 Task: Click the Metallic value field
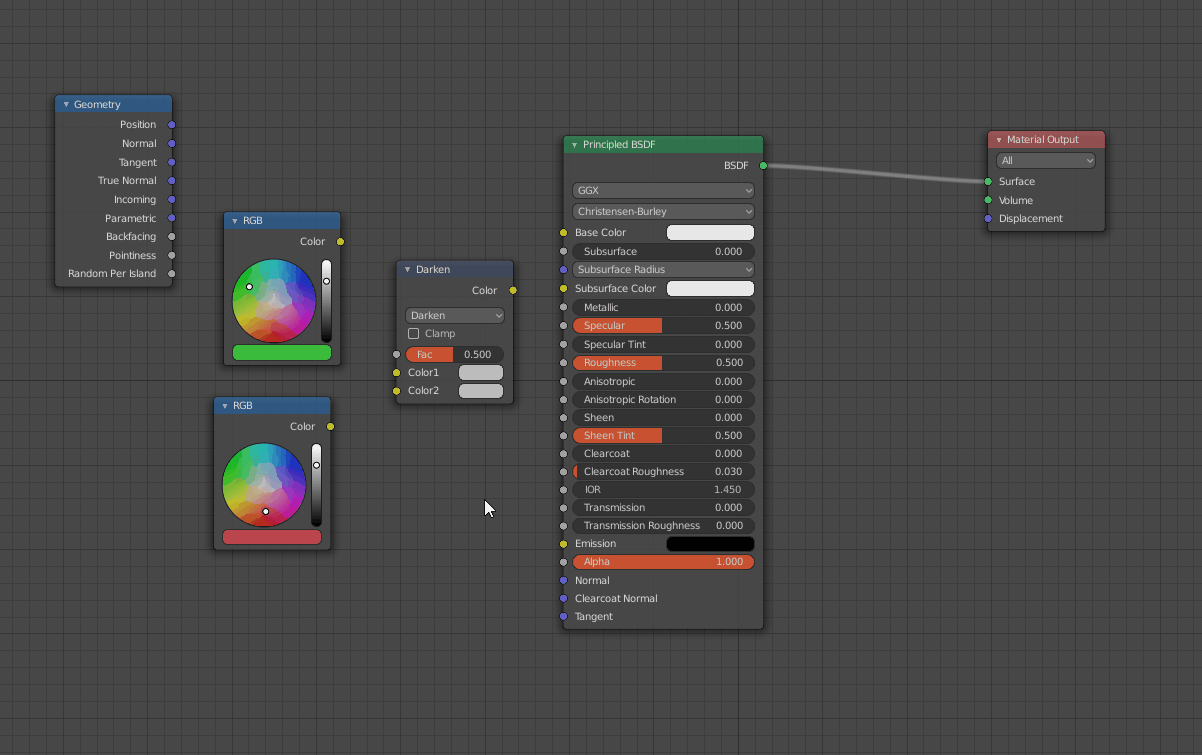664,307
